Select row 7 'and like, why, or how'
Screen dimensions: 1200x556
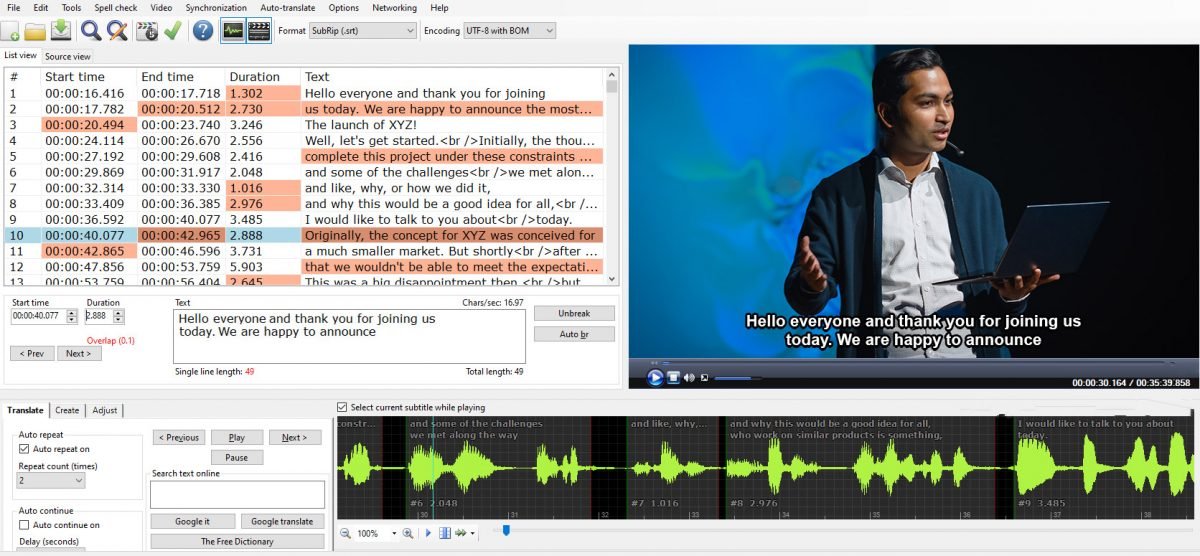(x=305, y=188)
